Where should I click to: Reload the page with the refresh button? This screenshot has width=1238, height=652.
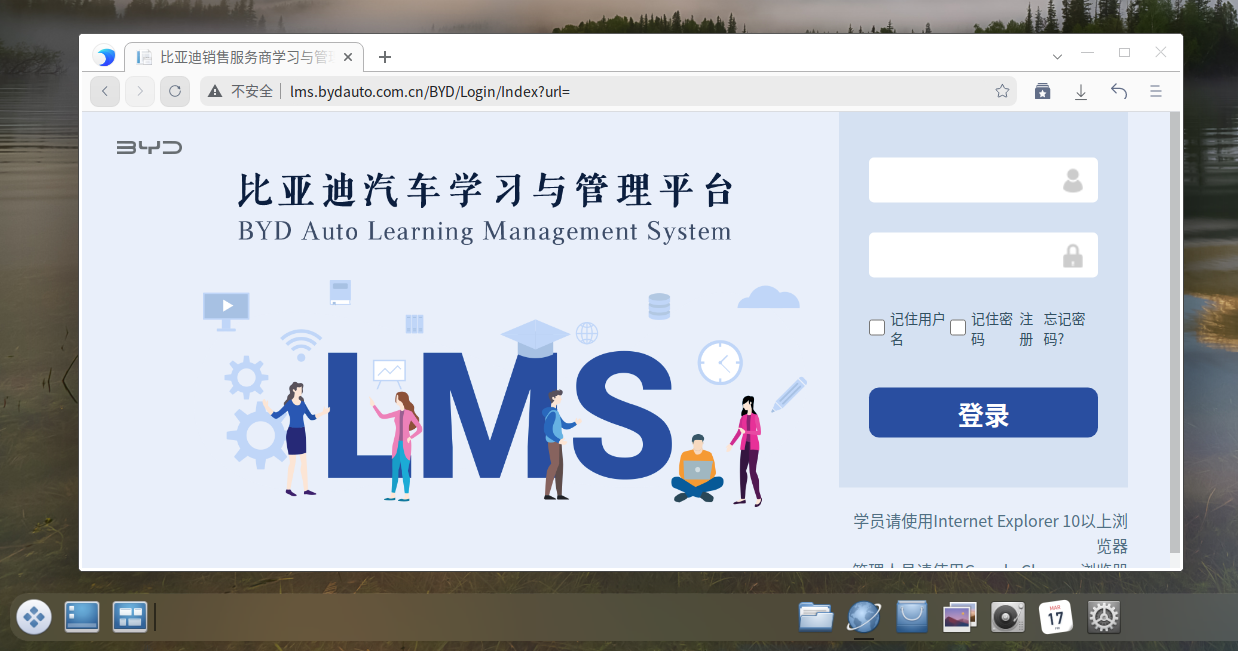click(175, 91)
